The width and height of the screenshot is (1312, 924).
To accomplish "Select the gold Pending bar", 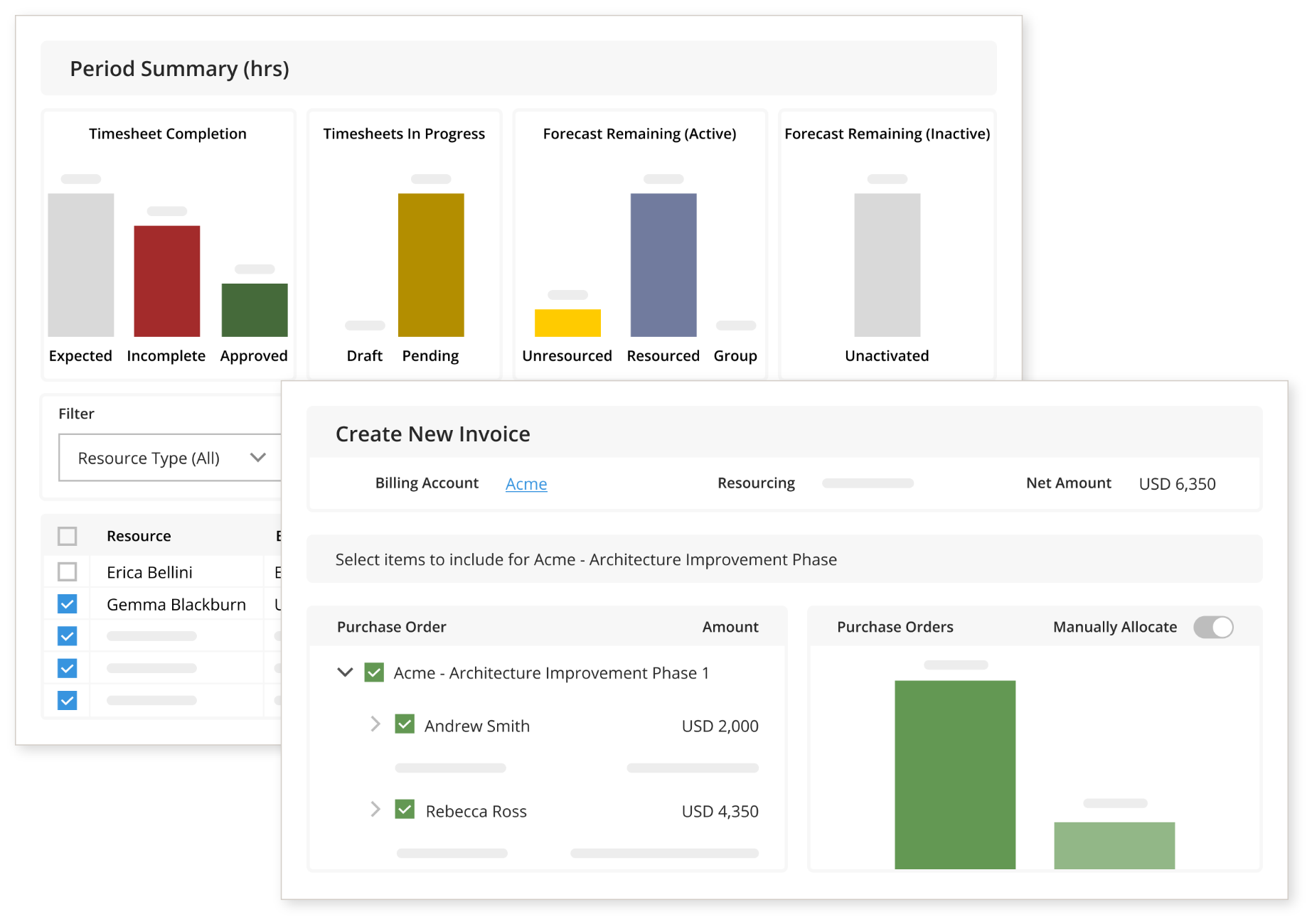I will pos(431,265).
